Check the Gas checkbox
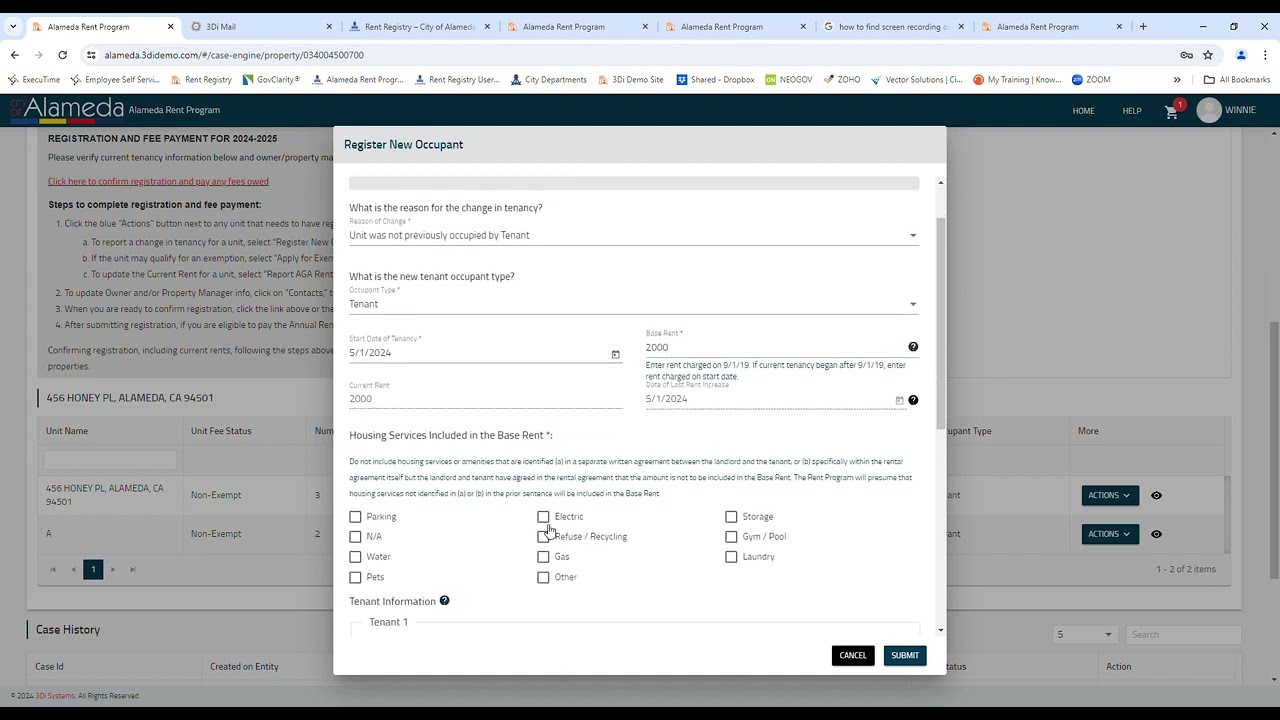Viewport: 1280px width, 720px height. 543,557
